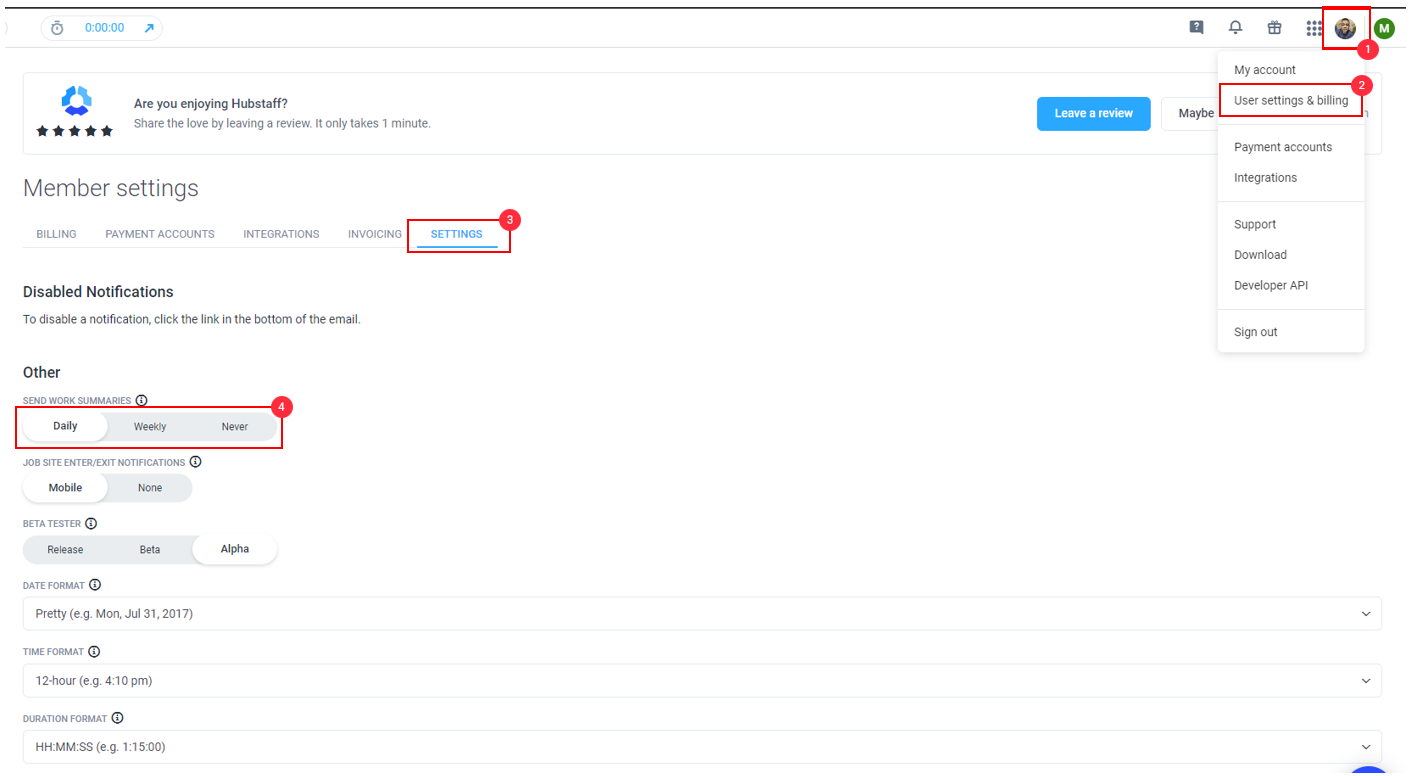Click the Disabled Notifications heading
Viewport: 1414px width, 776px height.
98,292
